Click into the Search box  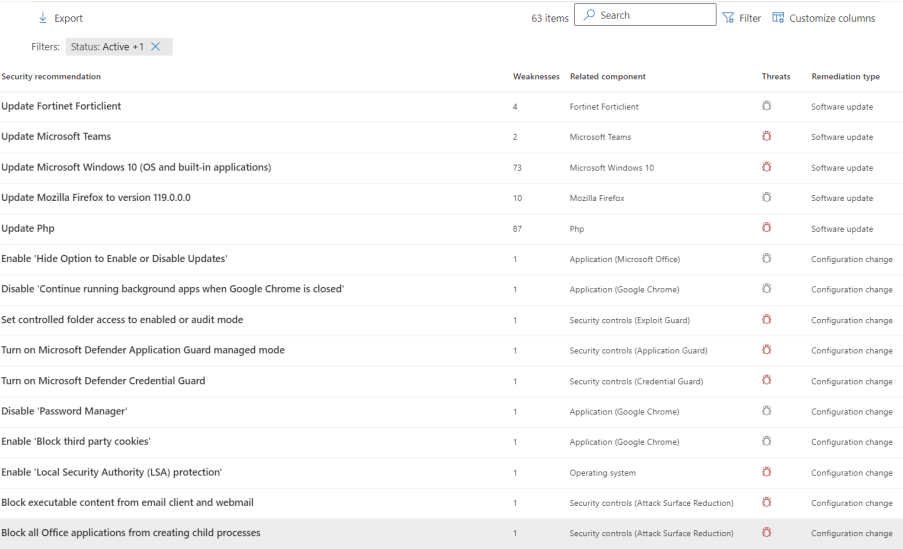coord(645,15)
